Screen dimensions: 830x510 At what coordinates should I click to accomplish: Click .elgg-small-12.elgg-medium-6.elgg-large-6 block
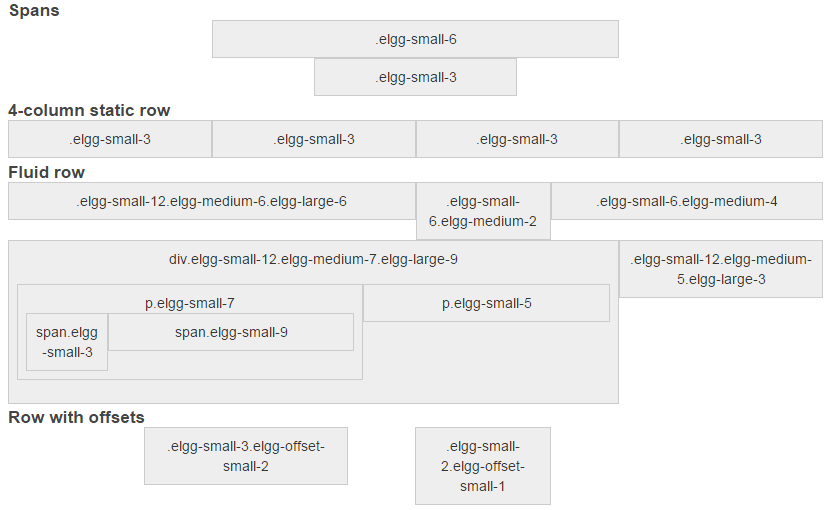[212, 201]
